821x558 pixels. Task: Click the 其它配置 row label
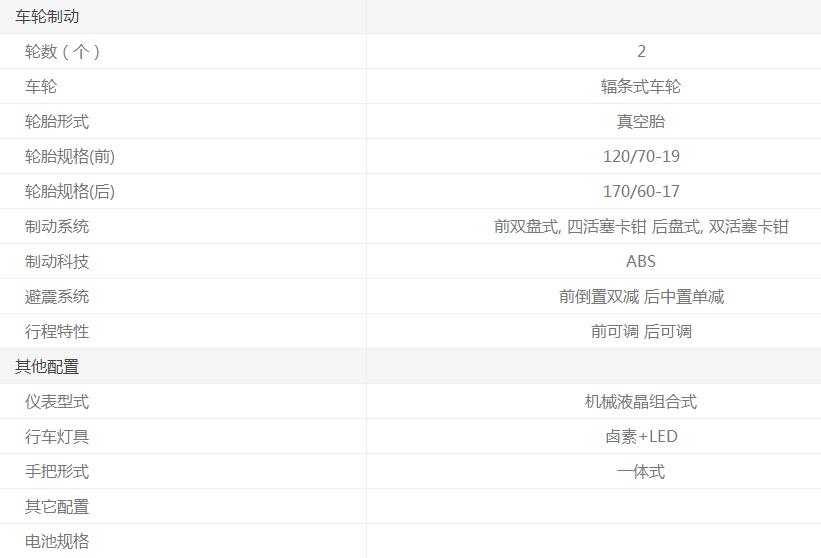click(57, 506)
